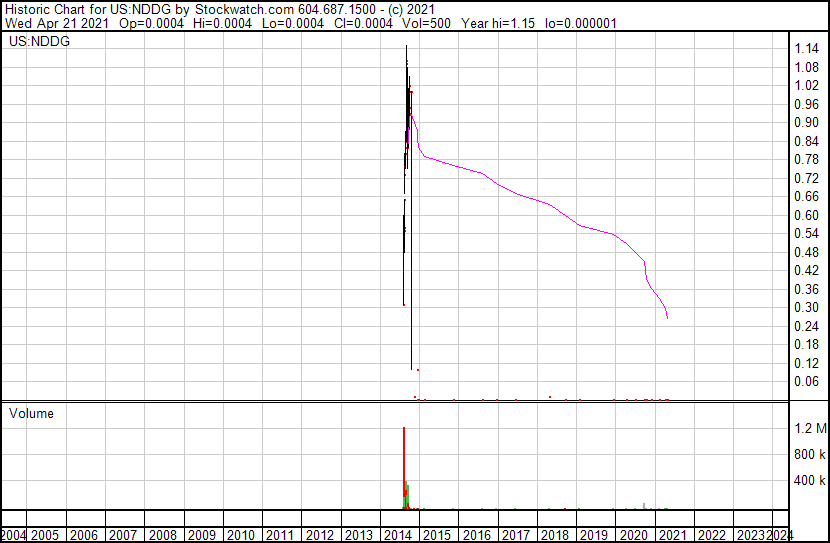Select the date 'Wed Apr 21 2021'

[x=57, y=23]
